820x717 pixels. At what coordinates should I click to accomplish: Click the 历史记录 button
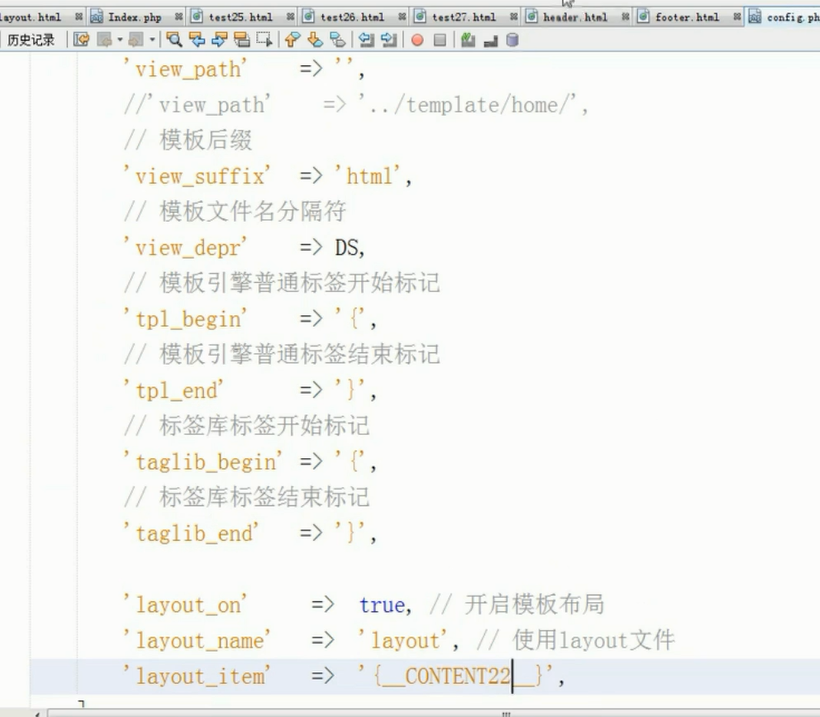pos(30,41)
